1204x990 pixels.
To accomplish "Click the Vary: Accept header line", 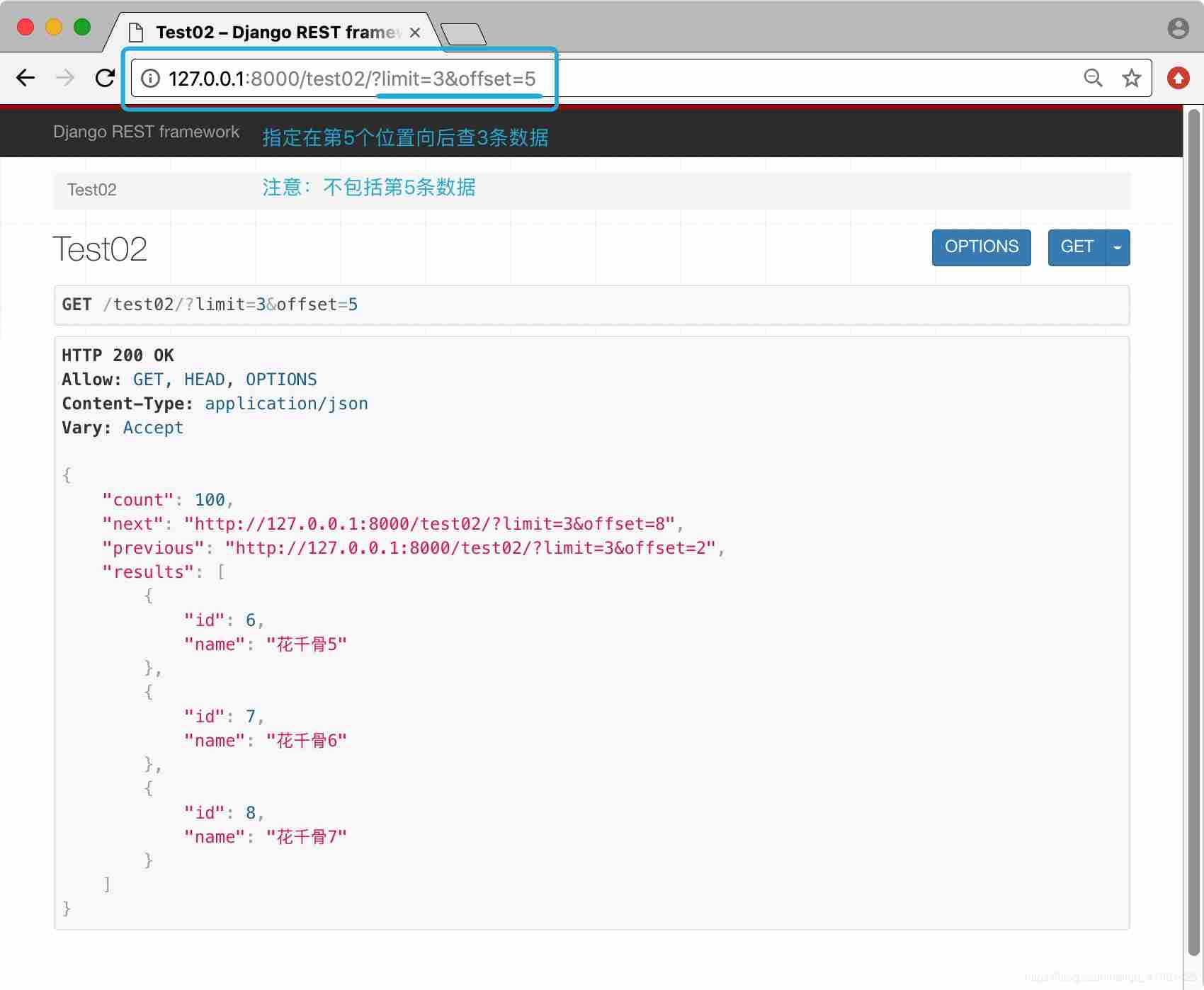I will pyautogui.click(x=123, y=427).
